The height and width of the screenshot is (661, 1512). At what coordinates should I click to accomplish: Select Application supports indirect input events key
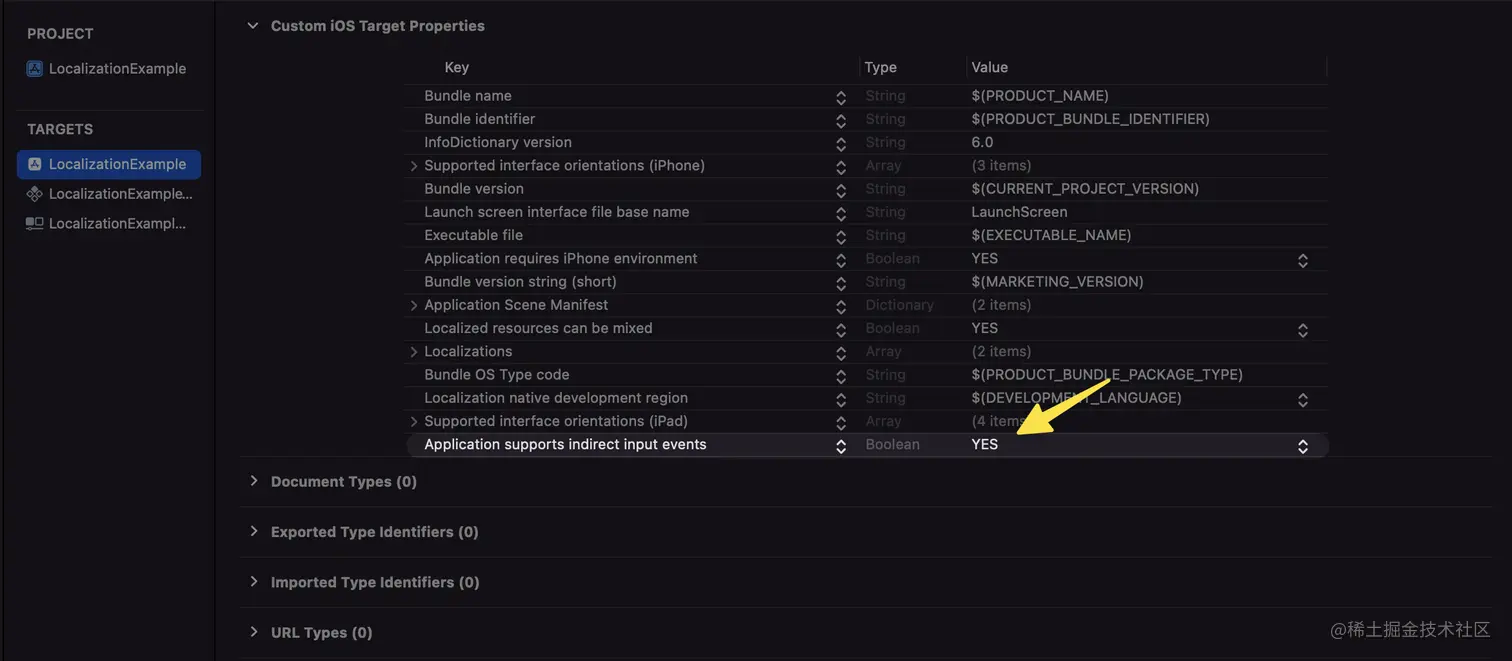(565, 444)
